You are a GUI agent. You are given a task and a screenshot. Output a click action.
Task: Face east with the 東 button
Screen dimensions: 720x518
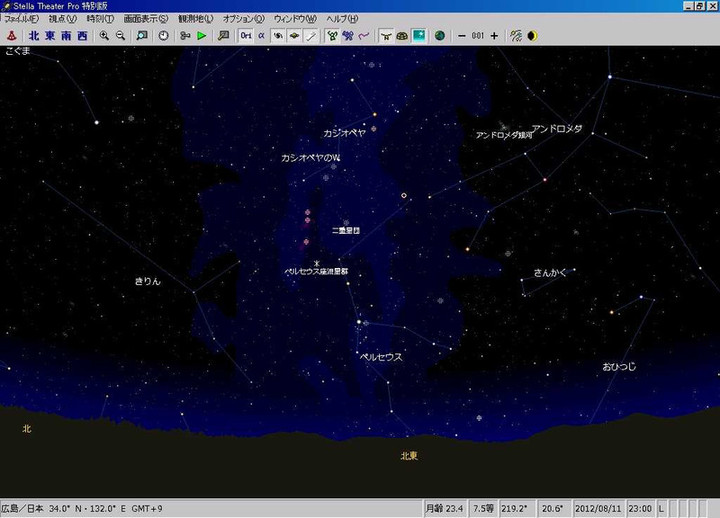click(50, 36)
